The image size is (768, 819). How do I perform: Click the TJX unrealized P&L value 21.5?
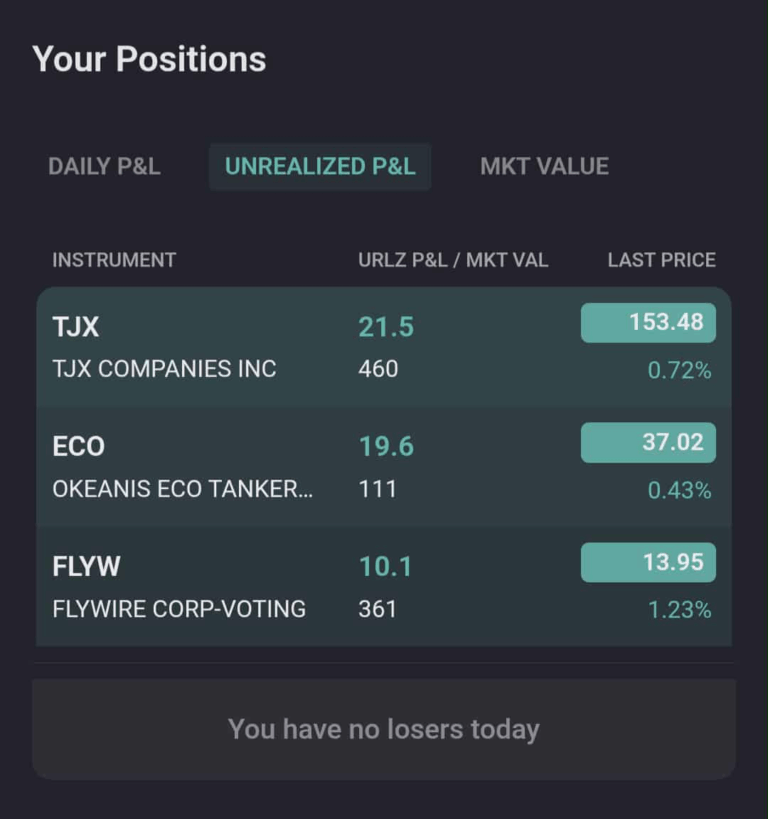[386, 327]
